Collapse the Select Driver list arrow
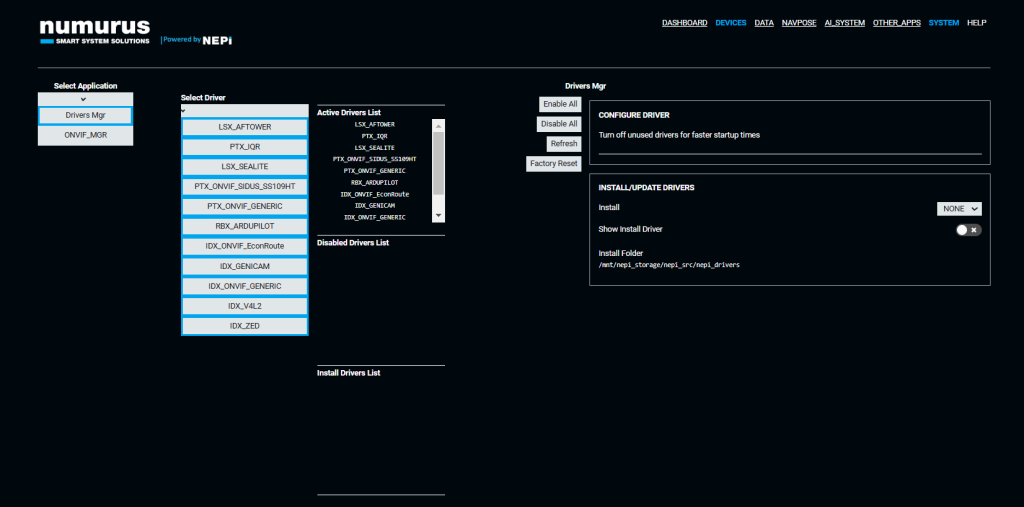Viewport: 1024px width, 507px height. point(184,111)
